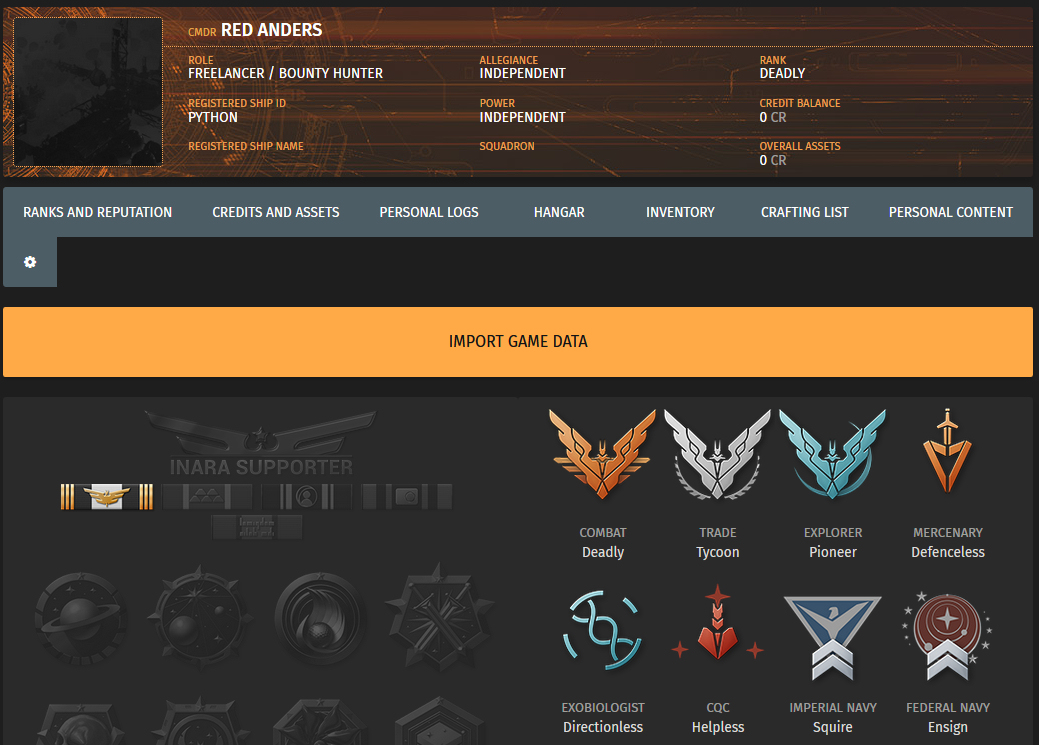Click the Tycoon rank label
Screen dimensions: 1039x745
click(x=718, y=552)
